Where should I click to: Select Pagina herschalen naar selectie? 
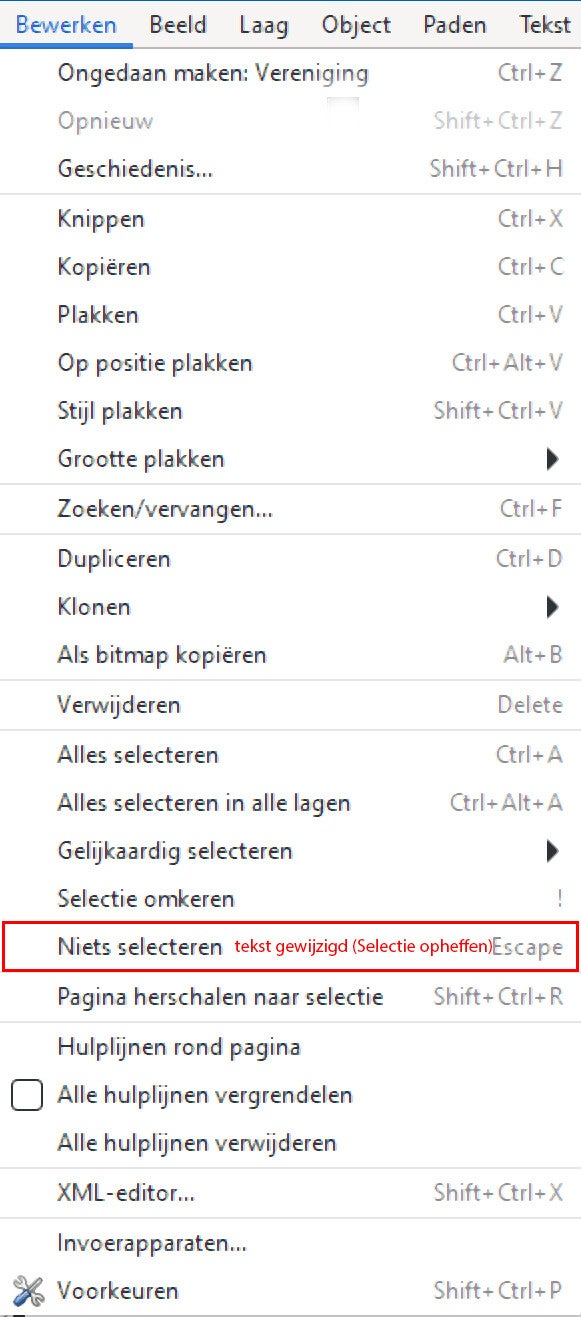tap(221, 997)
